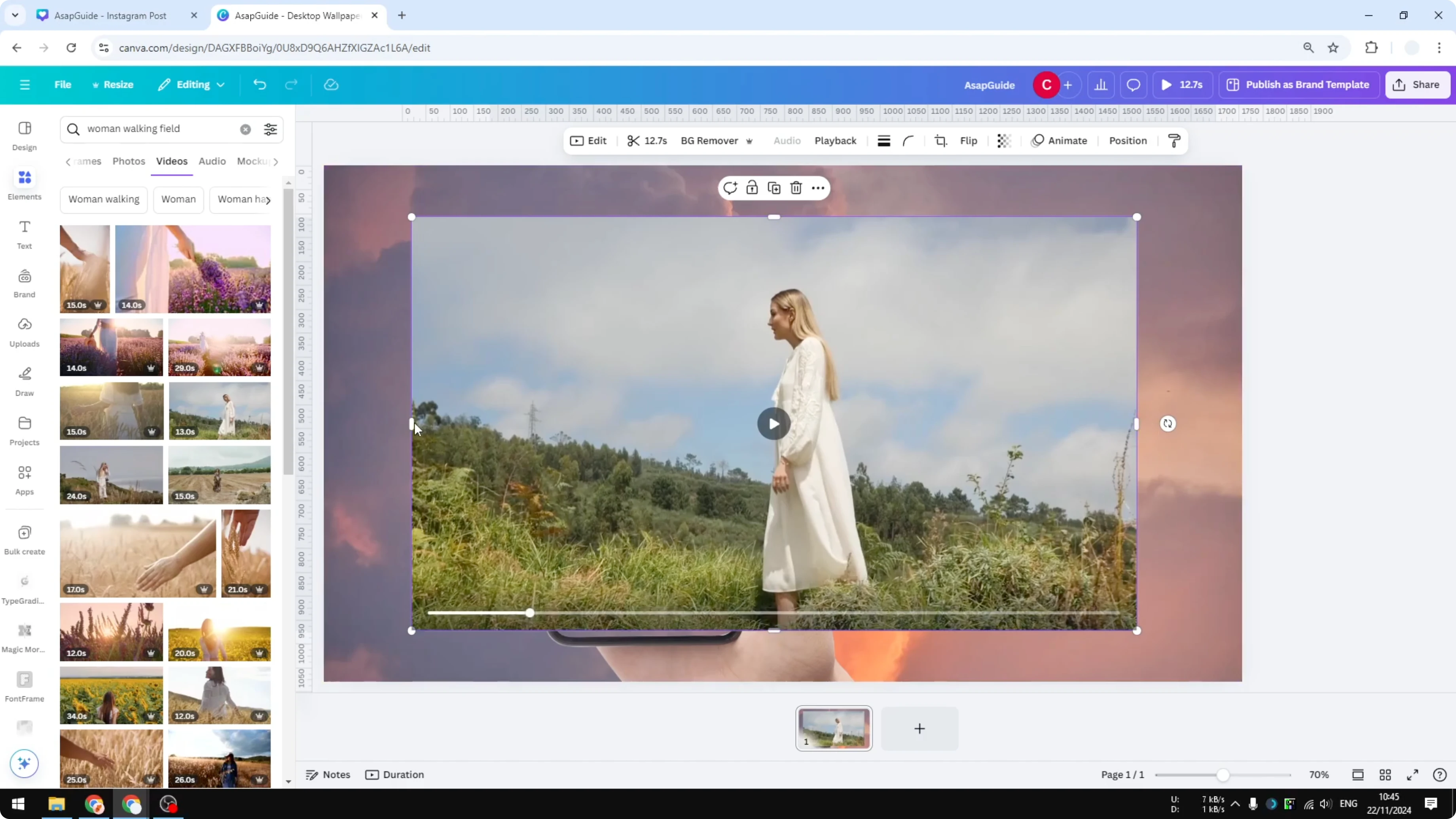Open the File menu
Screen dimensions: 1456x819
coord(62,85)
